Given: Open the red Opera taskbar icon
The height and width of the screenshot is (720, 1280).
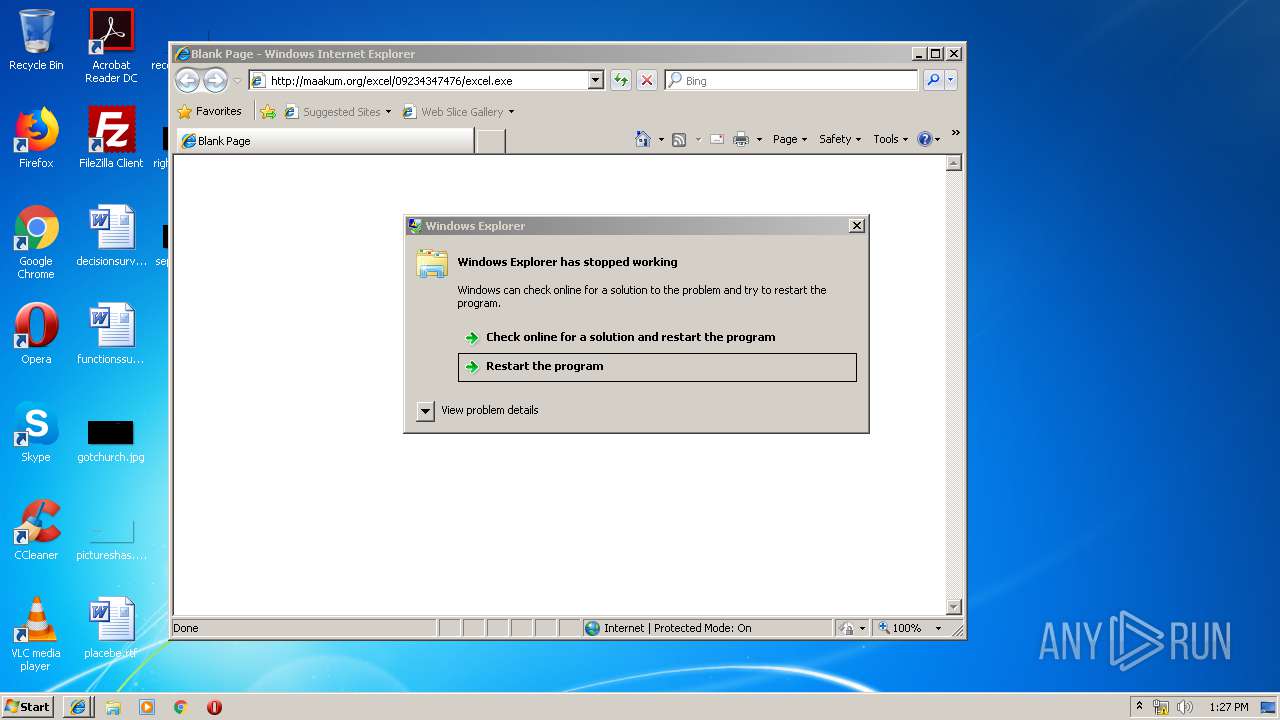Looking at the screenshot, I should (214, 707).
